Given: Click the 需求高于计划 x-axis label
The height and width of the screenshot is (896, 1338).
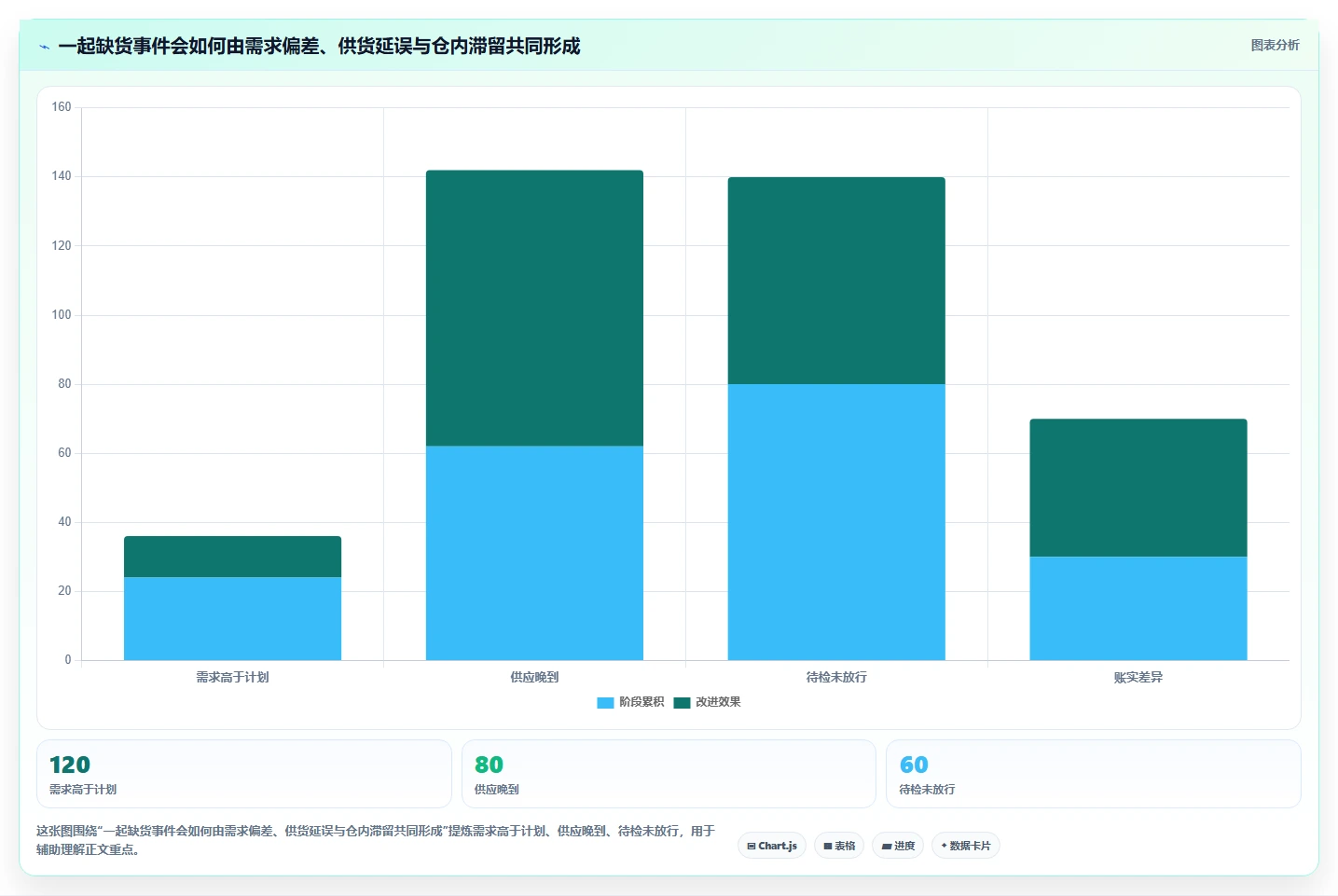Looking at the screenshot, I should [232, 677].
